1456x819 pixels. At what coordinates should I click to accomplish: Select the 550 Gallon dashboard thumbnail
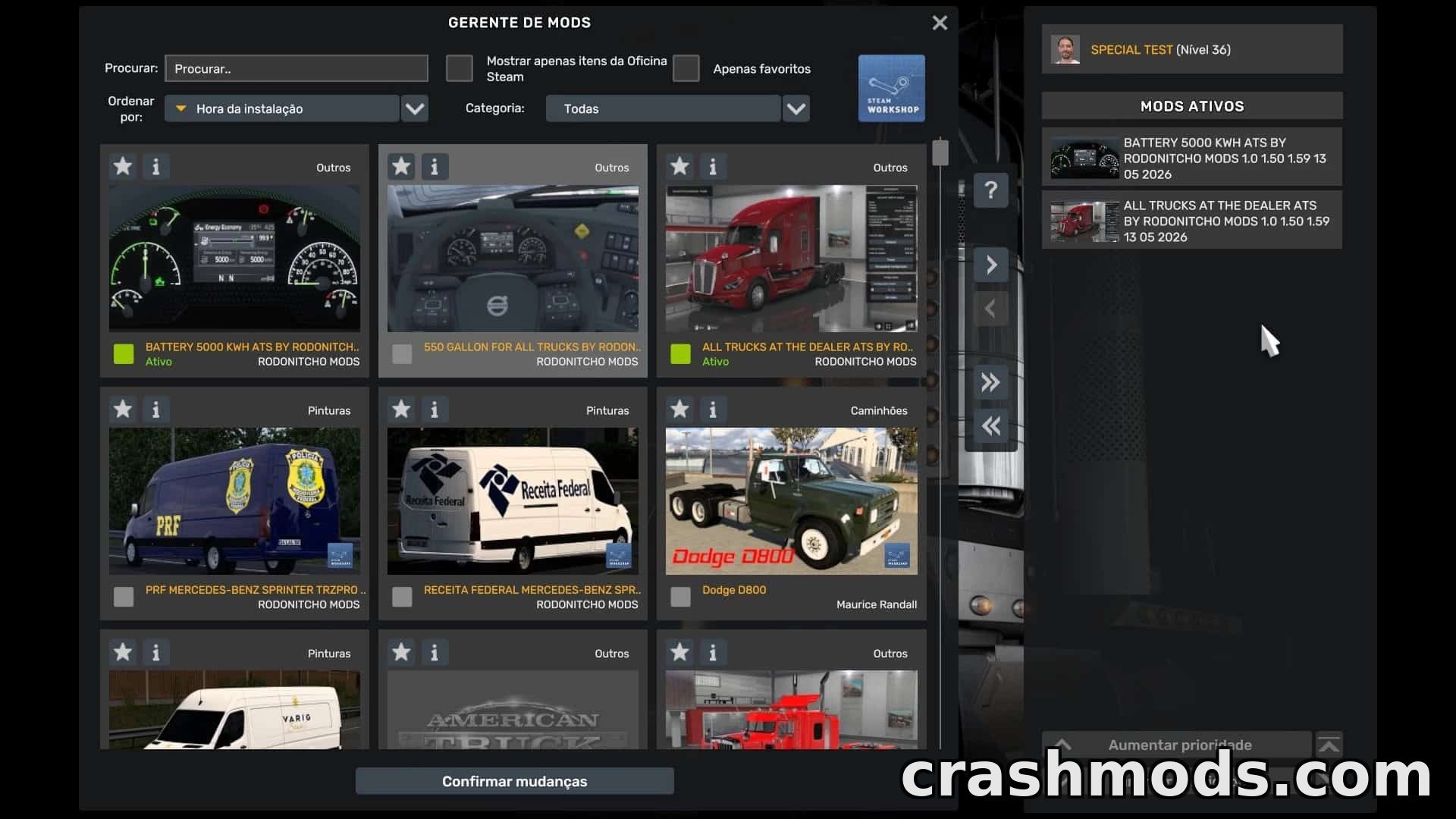(x=513, y=259)
